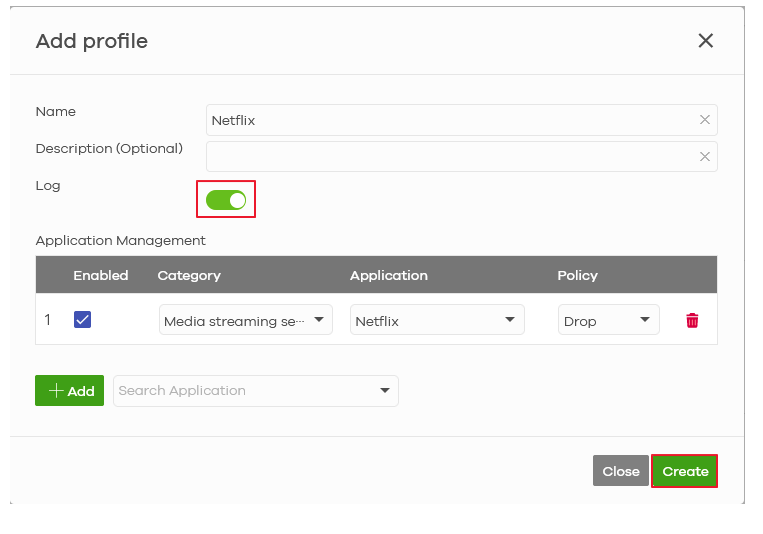Delete the Netflix application row
Viewport: 763px width, 534px height.
[691, 321]
